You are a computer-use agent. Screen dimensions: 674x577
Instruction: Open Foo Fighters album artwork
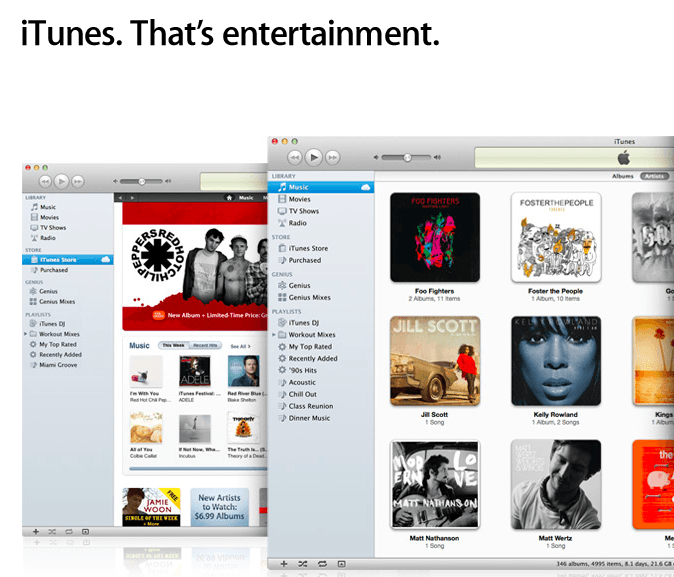coord(435,237)
